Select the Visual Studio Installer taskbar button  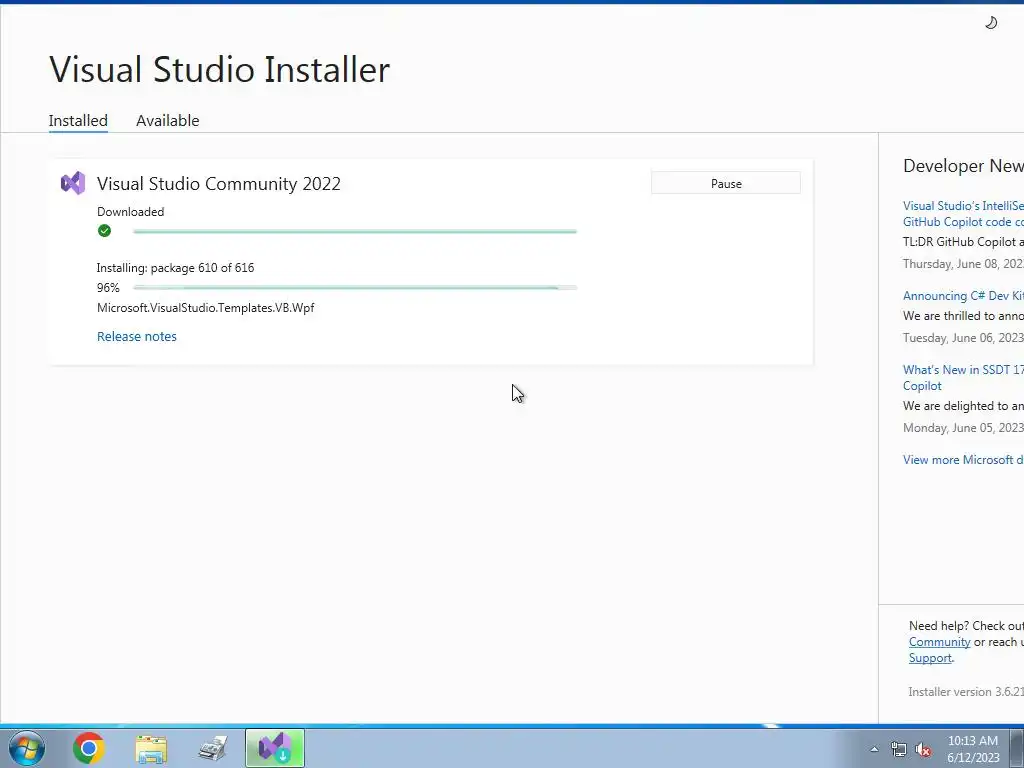point(275,748)
